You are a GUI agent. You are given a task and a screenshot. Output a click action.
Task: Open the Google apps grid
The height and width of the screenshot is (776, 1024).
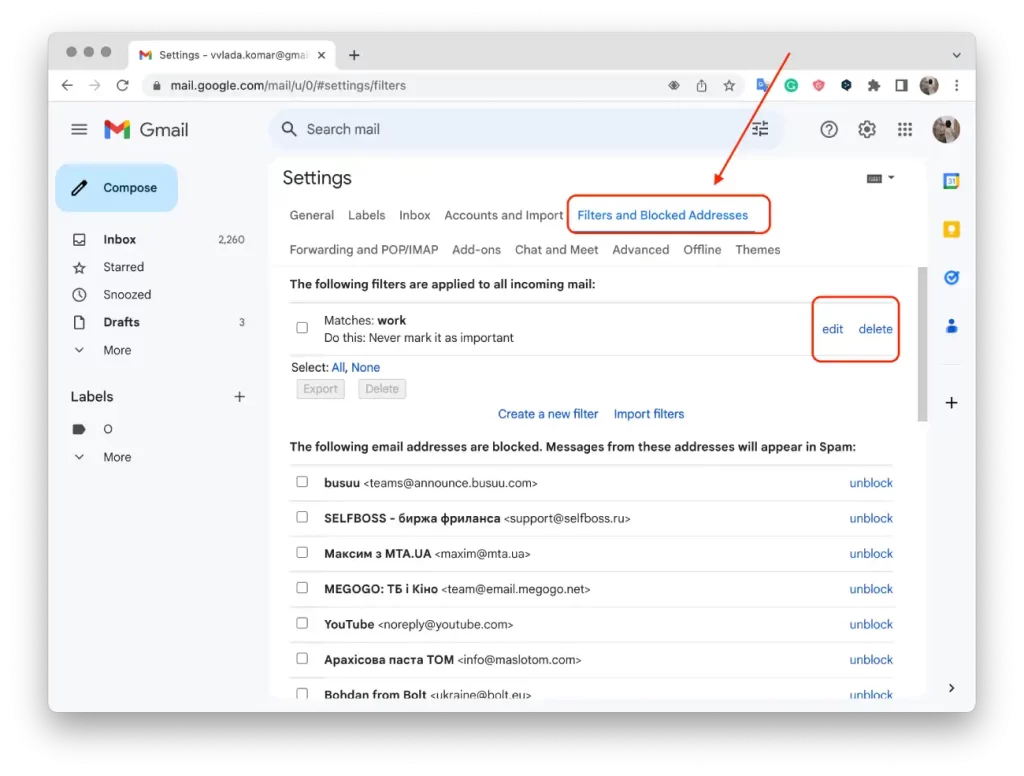coord(904,129)
